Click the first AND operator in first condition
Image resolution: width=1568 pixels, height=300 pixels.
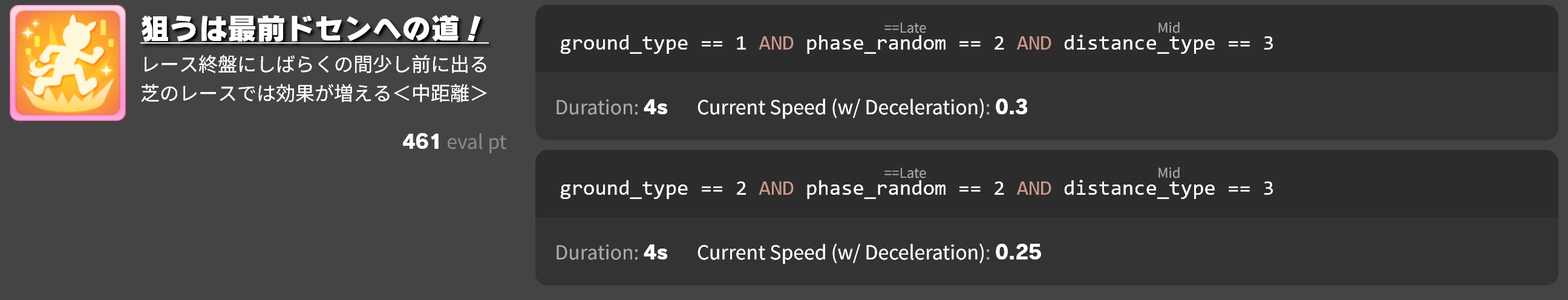point(776,43)
